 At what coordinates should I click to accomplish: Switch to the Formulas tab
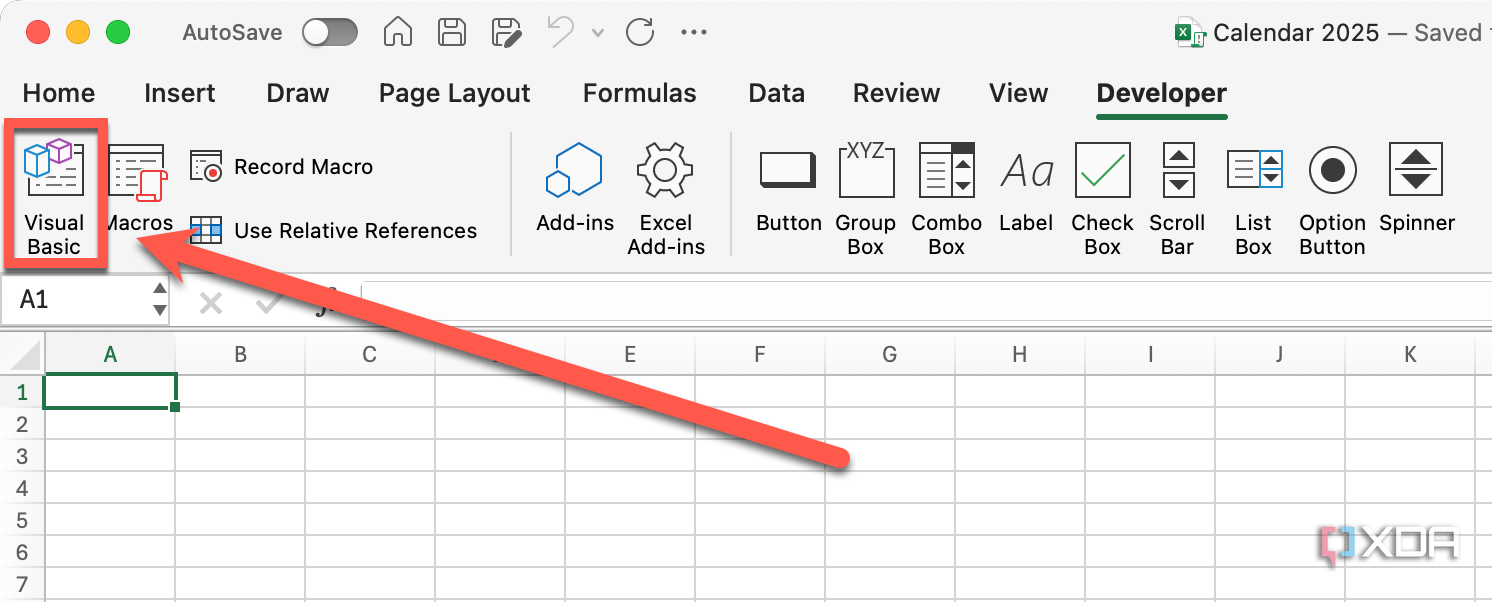tap(638, 93)
